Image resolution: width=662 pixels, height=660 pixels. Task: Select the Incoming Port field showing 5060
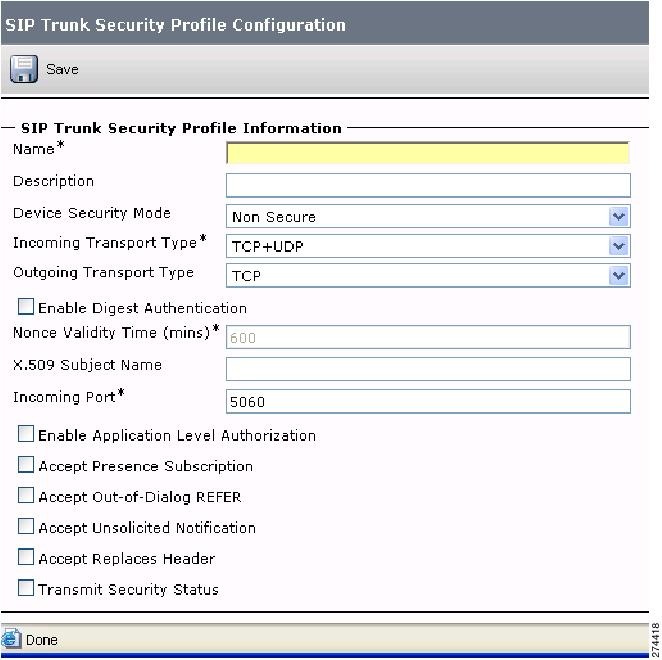[x=428, y=401]
